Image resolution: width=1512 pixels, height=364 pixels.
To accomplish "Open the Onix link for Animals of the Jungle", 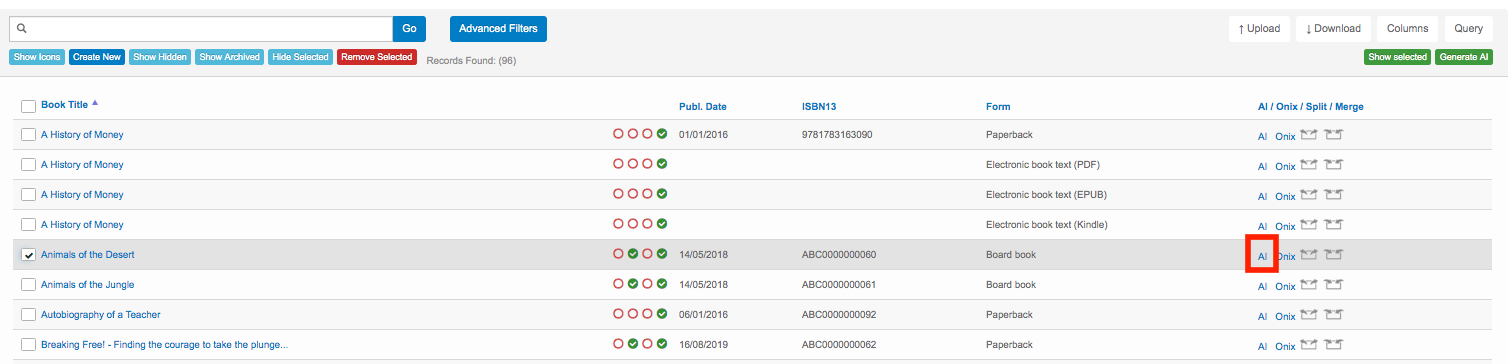I will pos(1286,286).
